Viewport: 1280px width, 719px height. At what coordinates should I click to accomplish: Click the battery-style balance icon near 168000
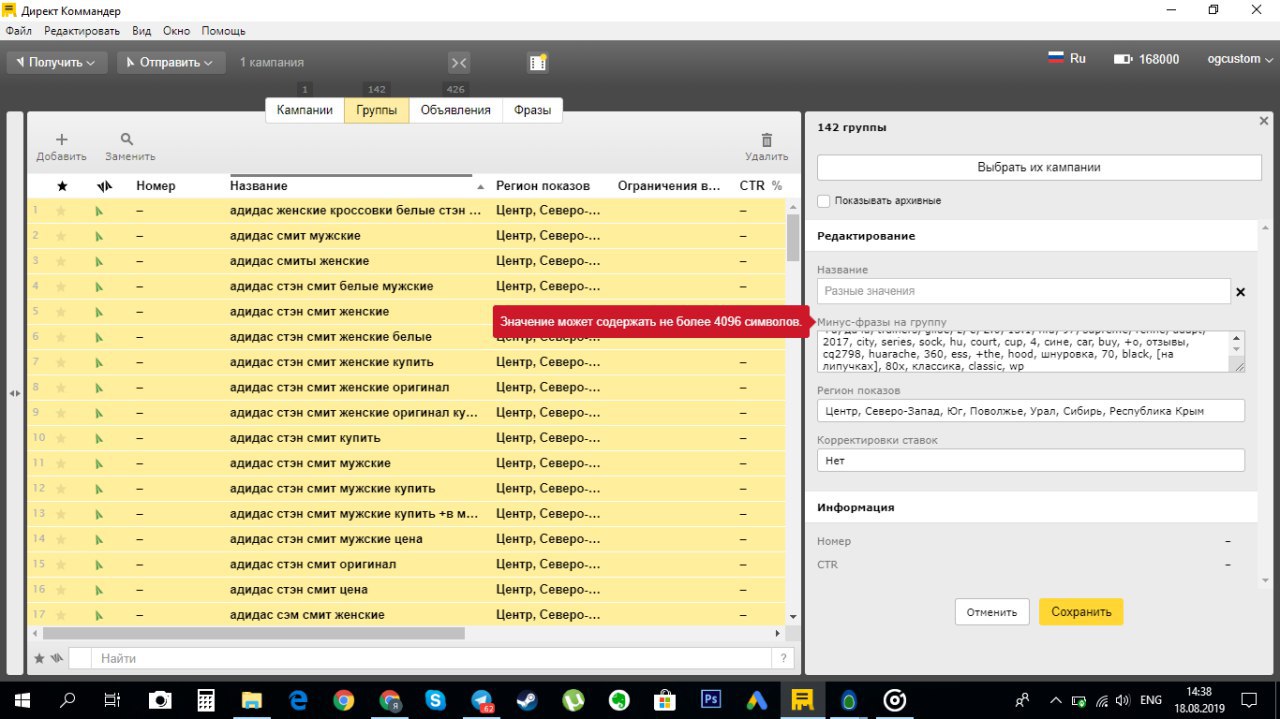(1123, 59)
